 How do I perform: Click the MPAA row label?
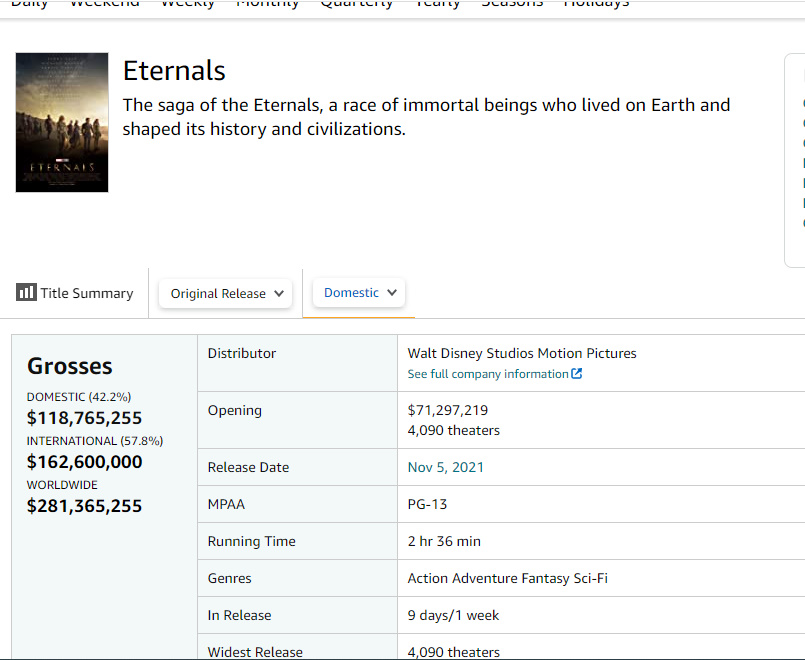(226, 504)
